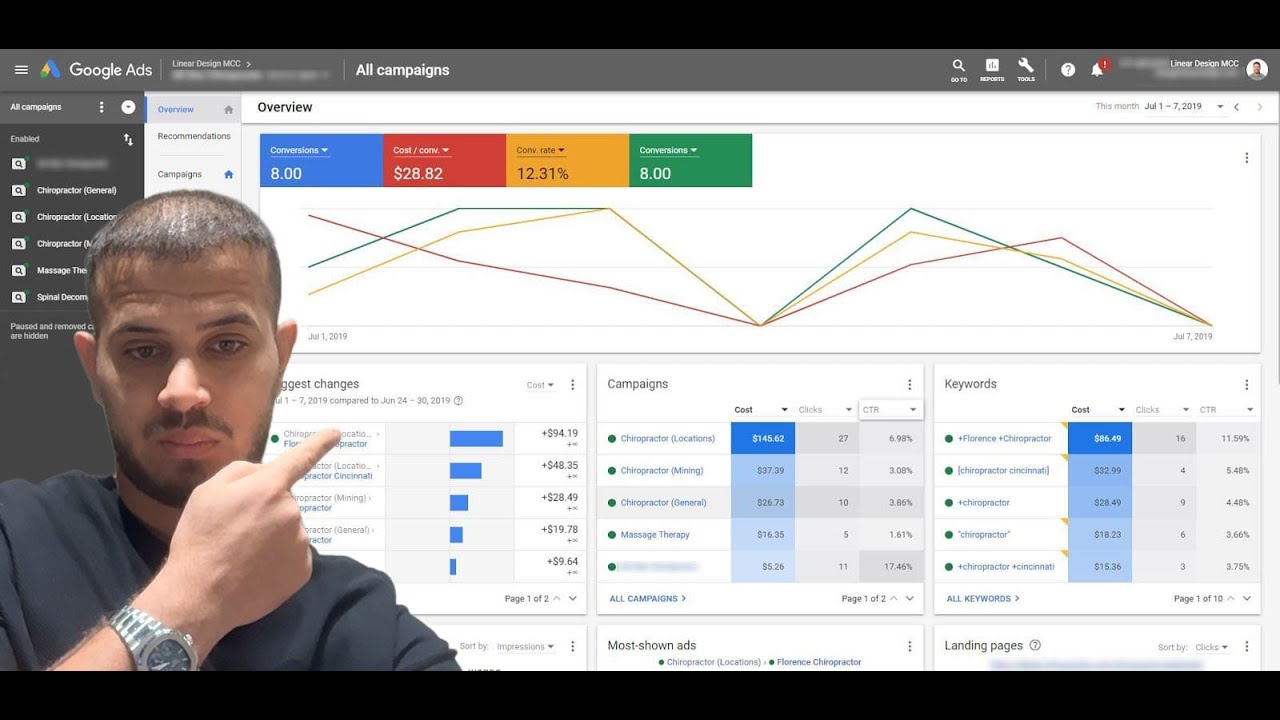Go to next page of Campaigns card
1280x720 pixels.
click(x=910, y=599)
